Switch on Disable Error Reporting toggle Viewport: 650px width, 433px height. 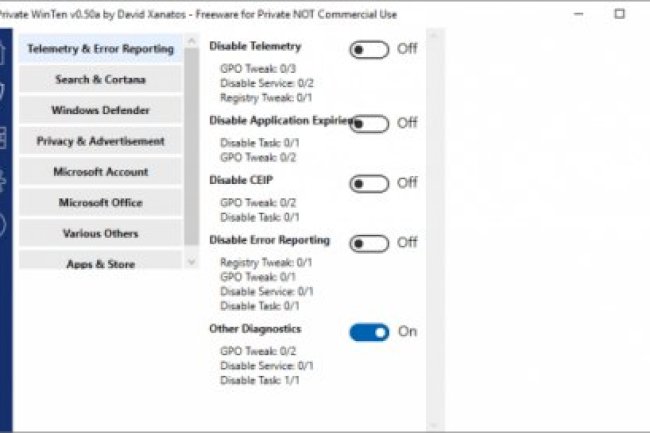click(369, 243)
